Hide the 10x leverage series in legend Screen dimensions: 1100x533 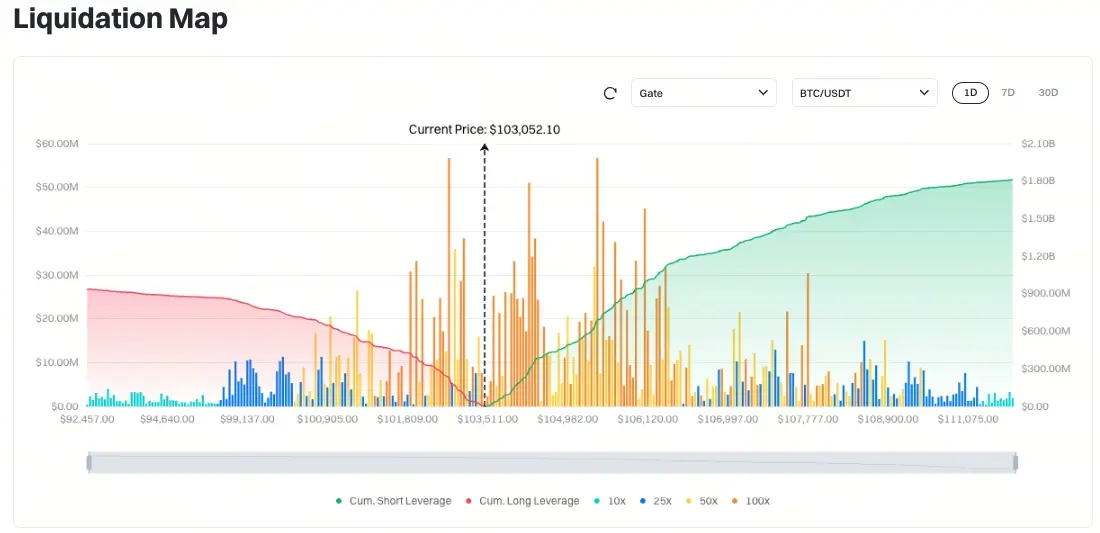point(611,501)
